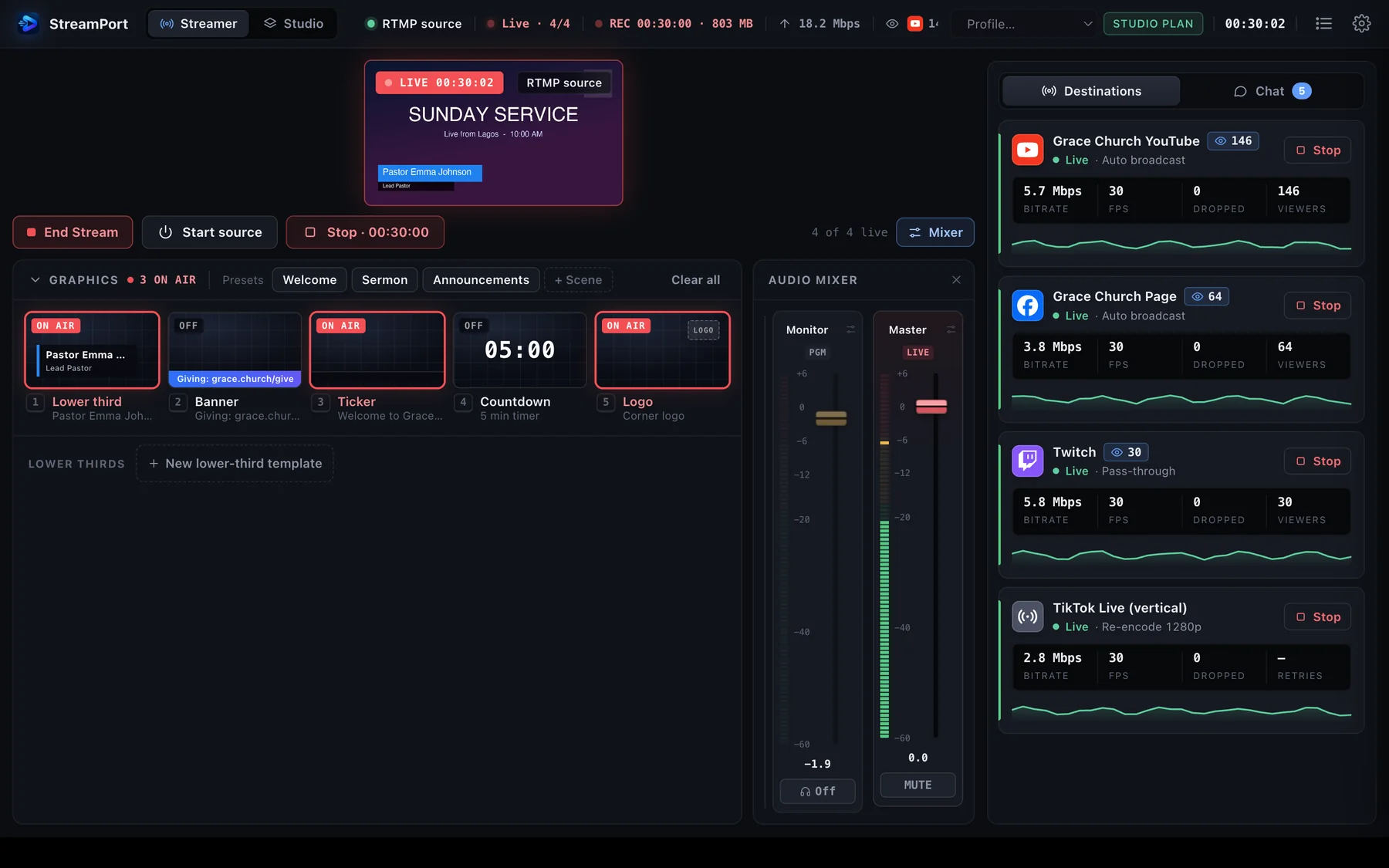
Task: Click the Start source button
Action: coord(210,232)
